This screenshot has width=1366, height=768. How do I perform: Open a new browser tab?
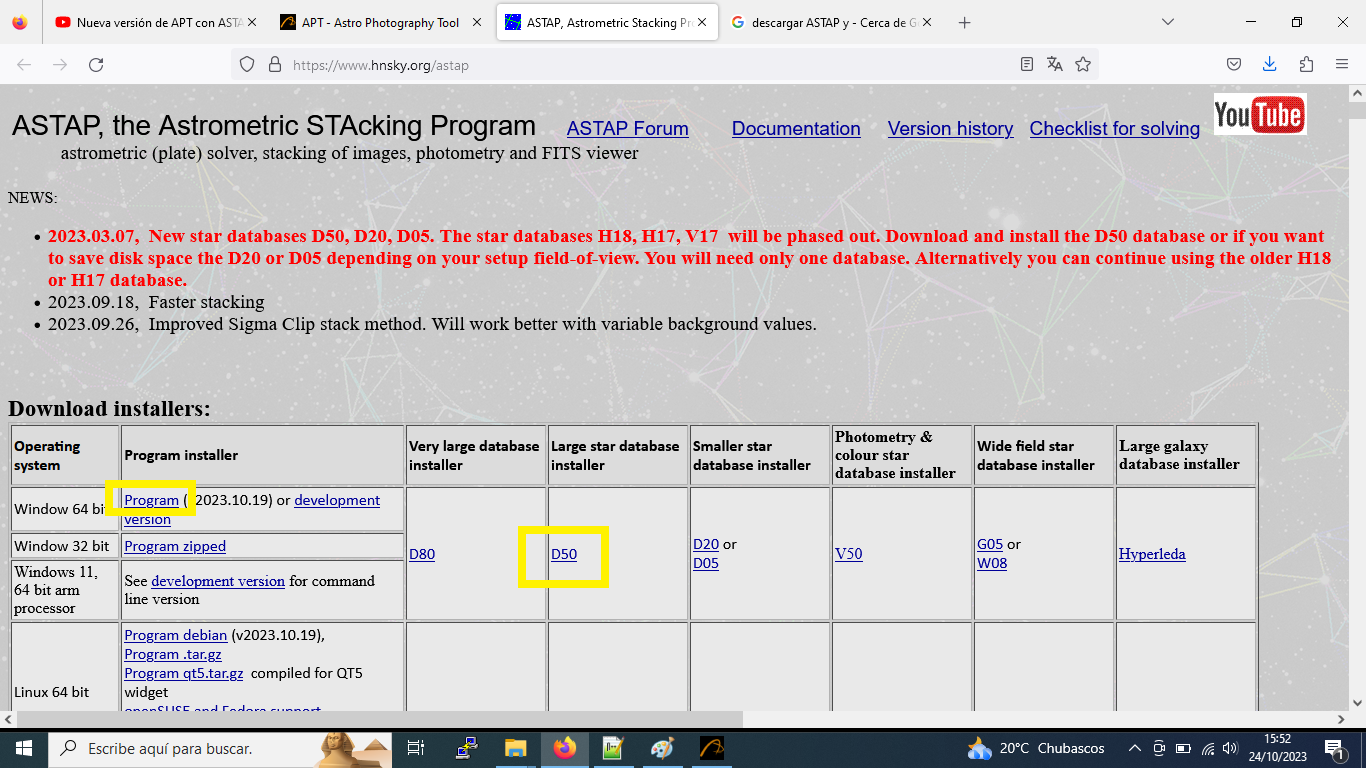click(x=964, y=22)
